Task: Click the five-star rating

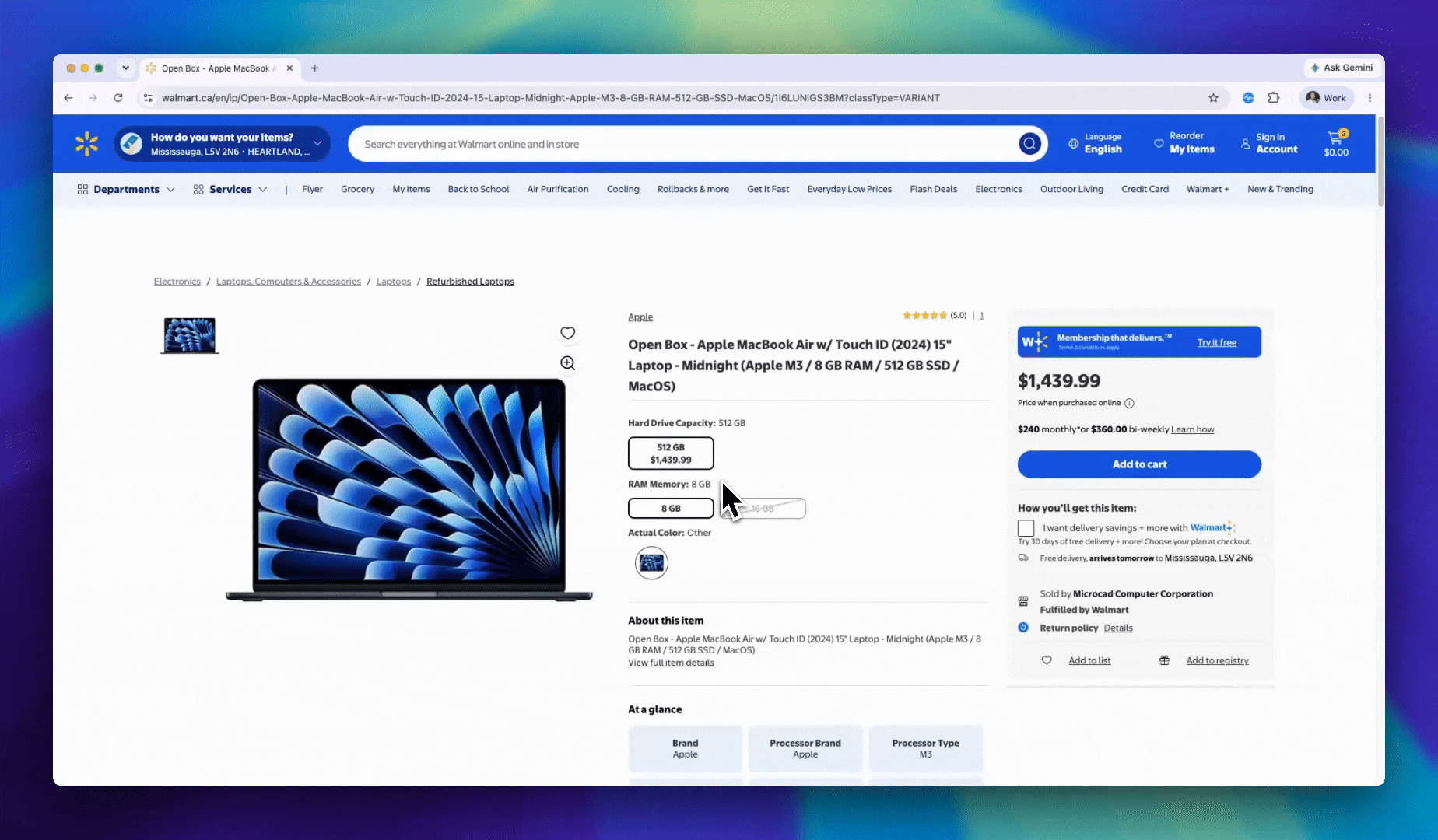Action: [924, 316]
